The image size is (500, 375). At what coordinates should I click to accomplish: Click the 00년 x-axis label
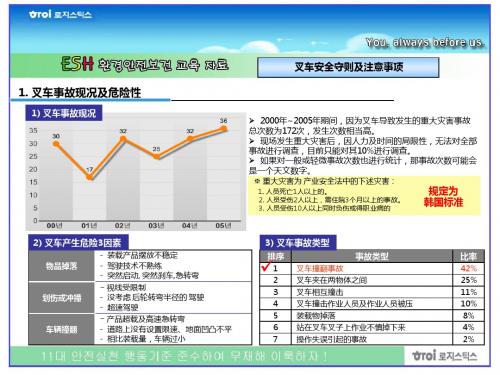(x=54, y=226)
